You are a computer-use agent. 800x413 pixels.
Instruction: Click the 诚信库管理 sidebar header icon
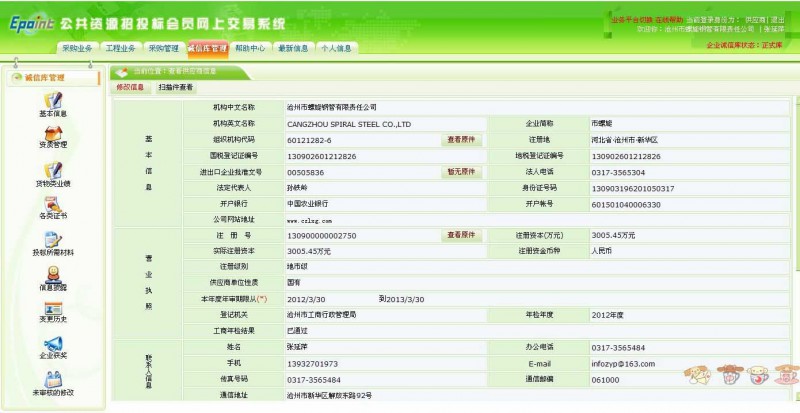coord(17,78)
